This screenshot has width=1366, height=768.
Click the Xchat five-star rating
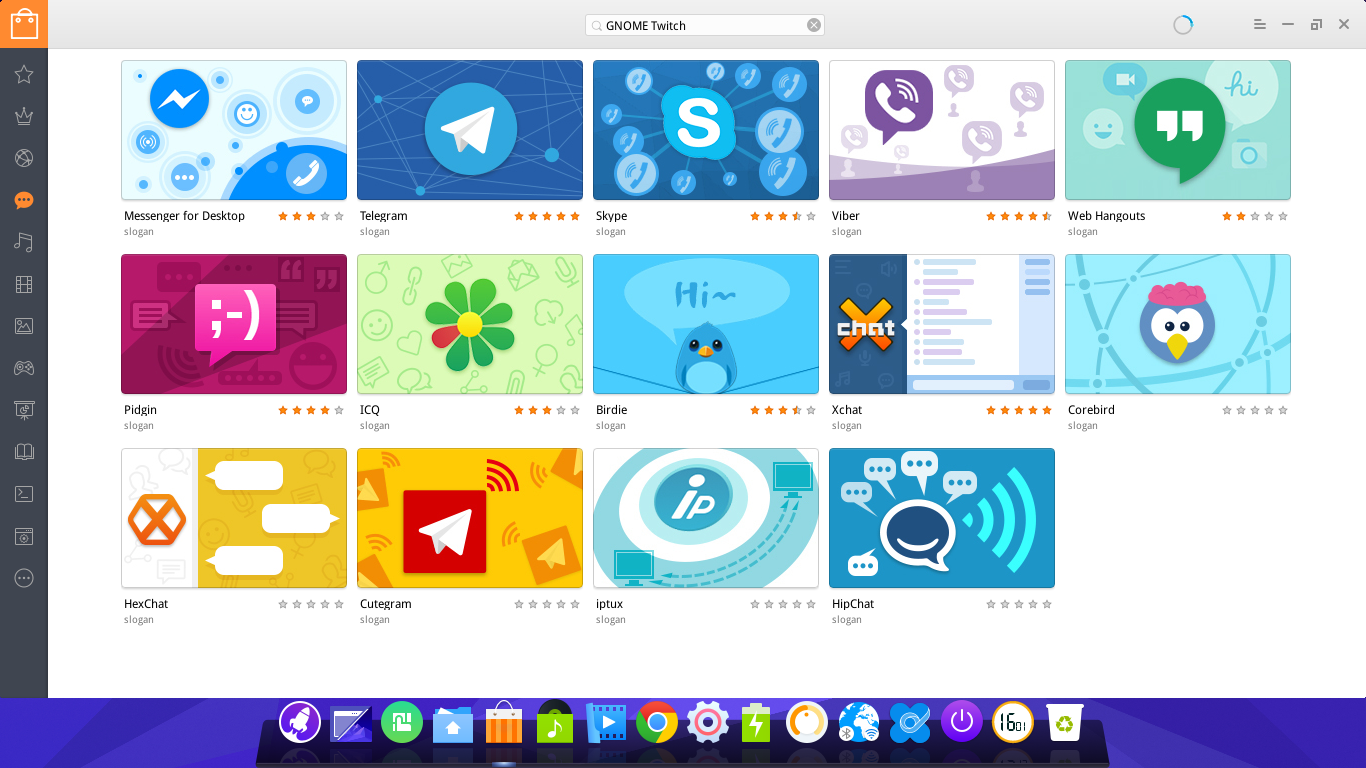coord(1019,410)
